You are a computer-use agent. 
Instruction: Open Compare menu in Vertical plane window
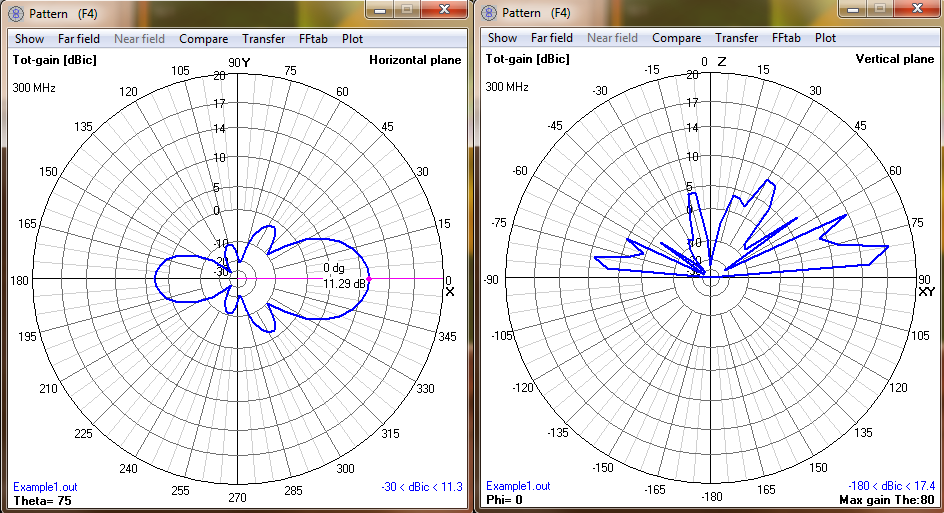(x=677, y=38)
